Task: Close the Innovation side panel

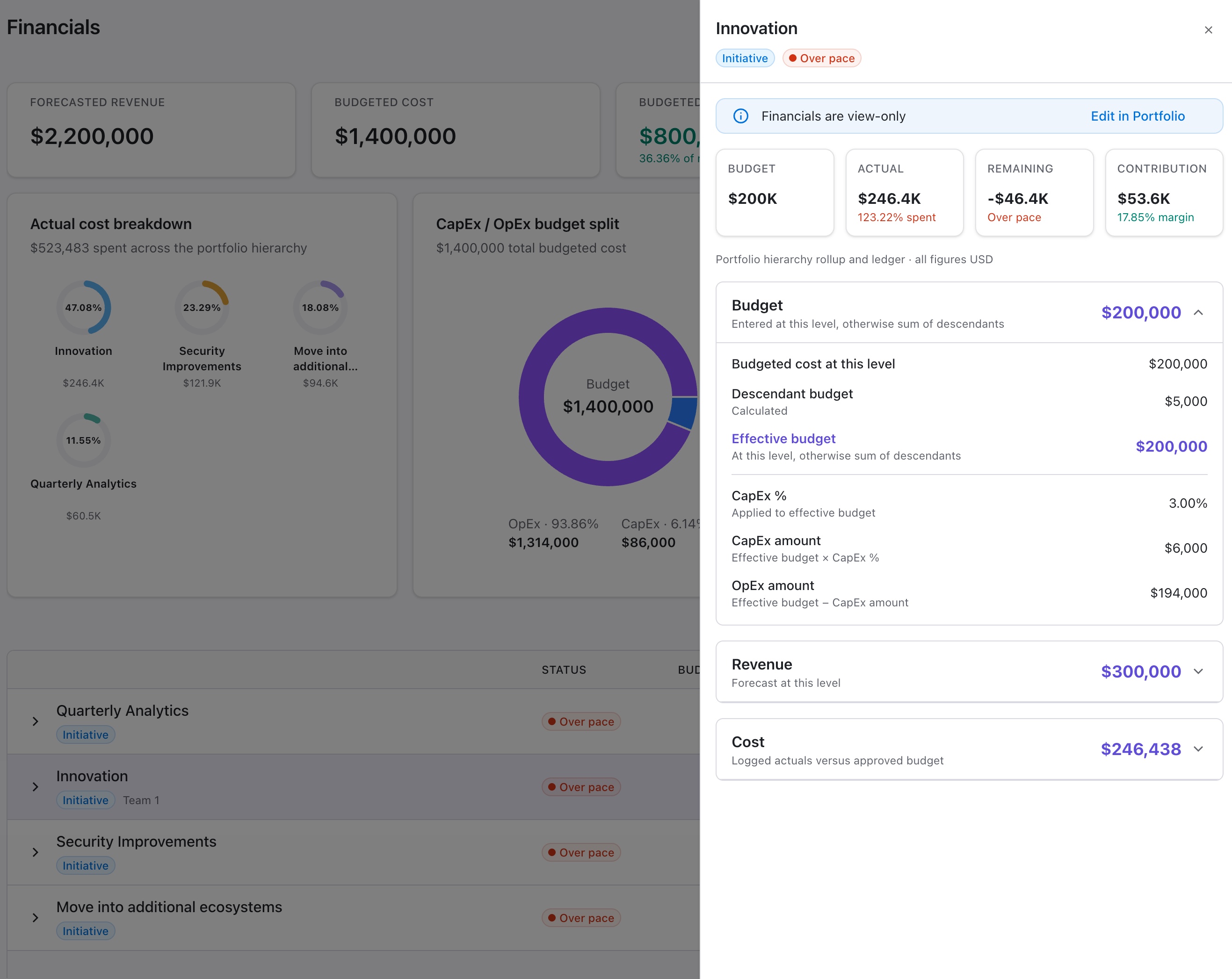Action: click(x=1208, y=30)
